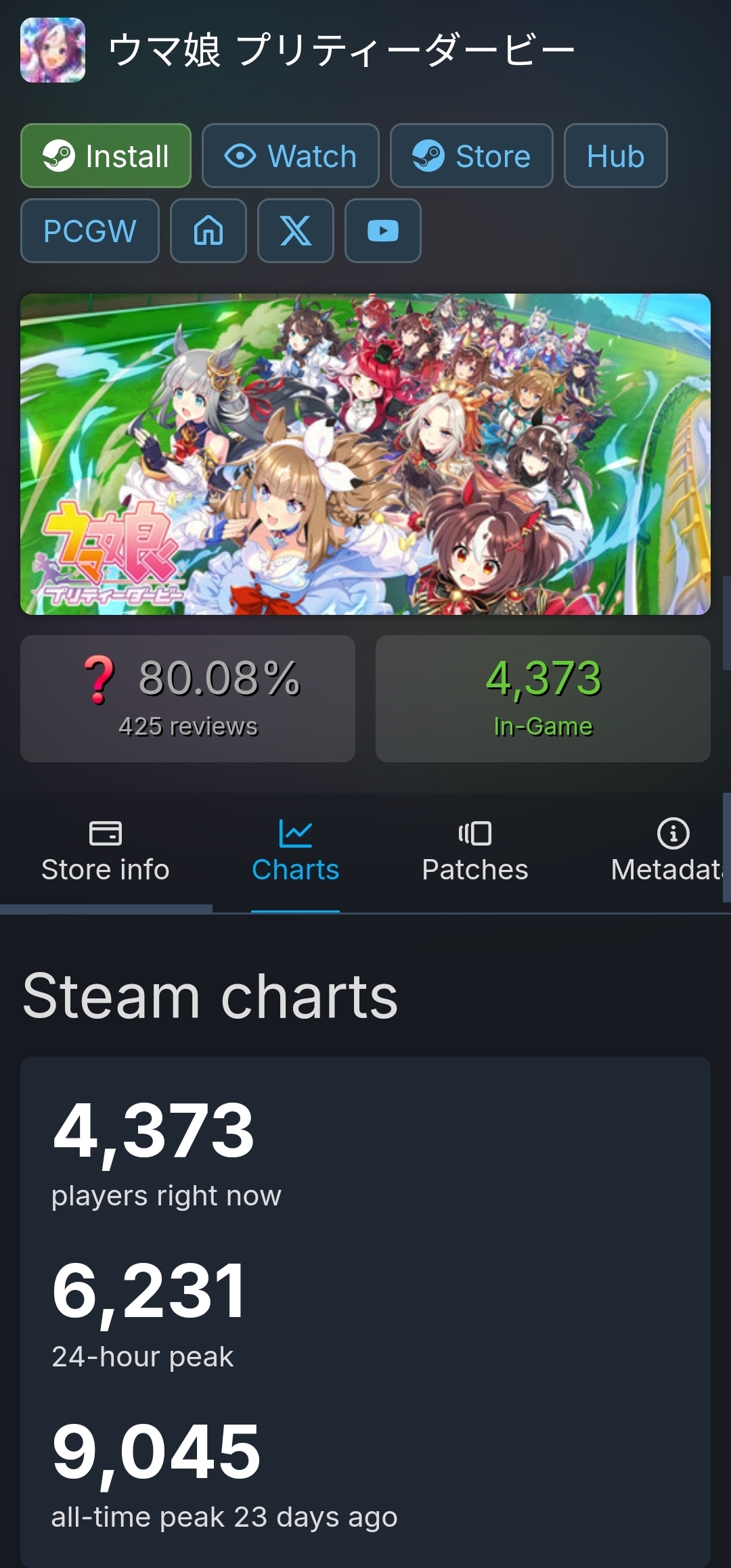Open the Patches tab
731x1568 pixels.
(x=475, y=852)
